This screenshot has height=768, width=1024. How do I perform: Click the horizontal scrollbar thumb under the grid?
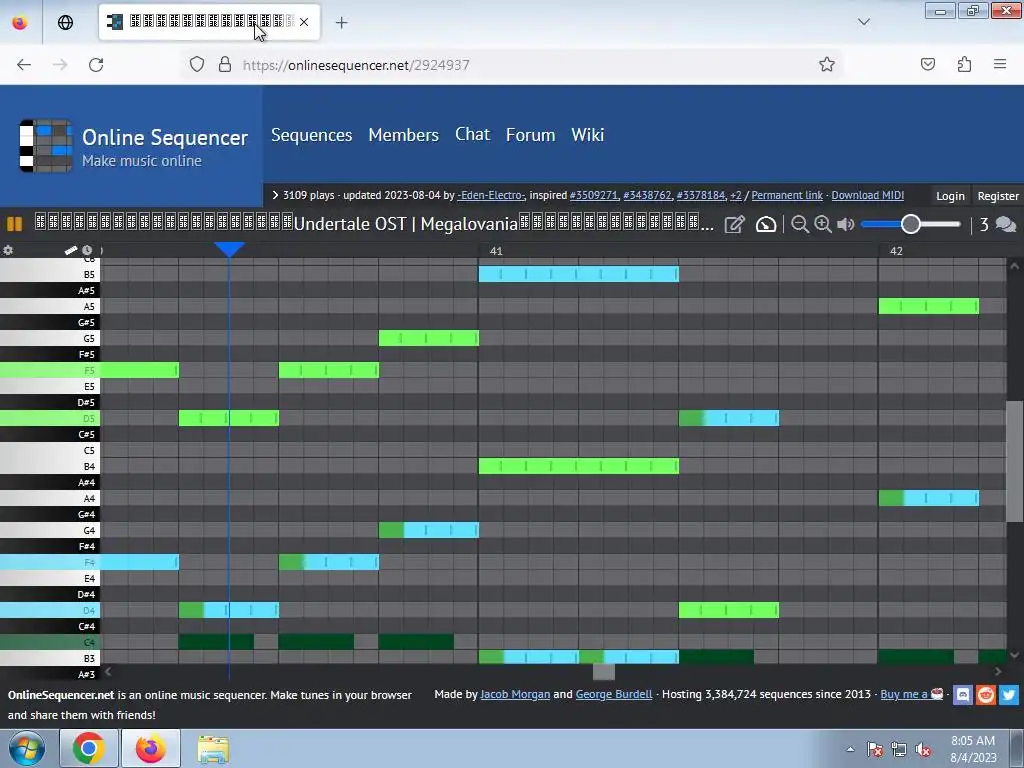pyautogui.click(x=603, y=671)
